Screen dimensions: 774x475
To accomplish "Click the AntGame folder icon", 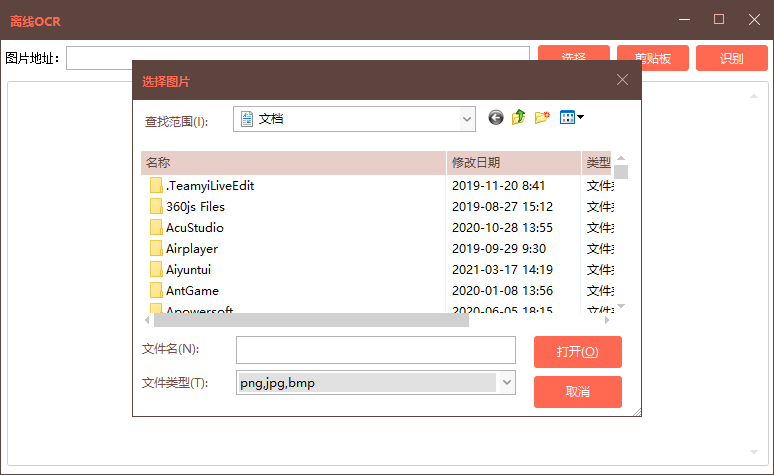I will pos(156,291).
